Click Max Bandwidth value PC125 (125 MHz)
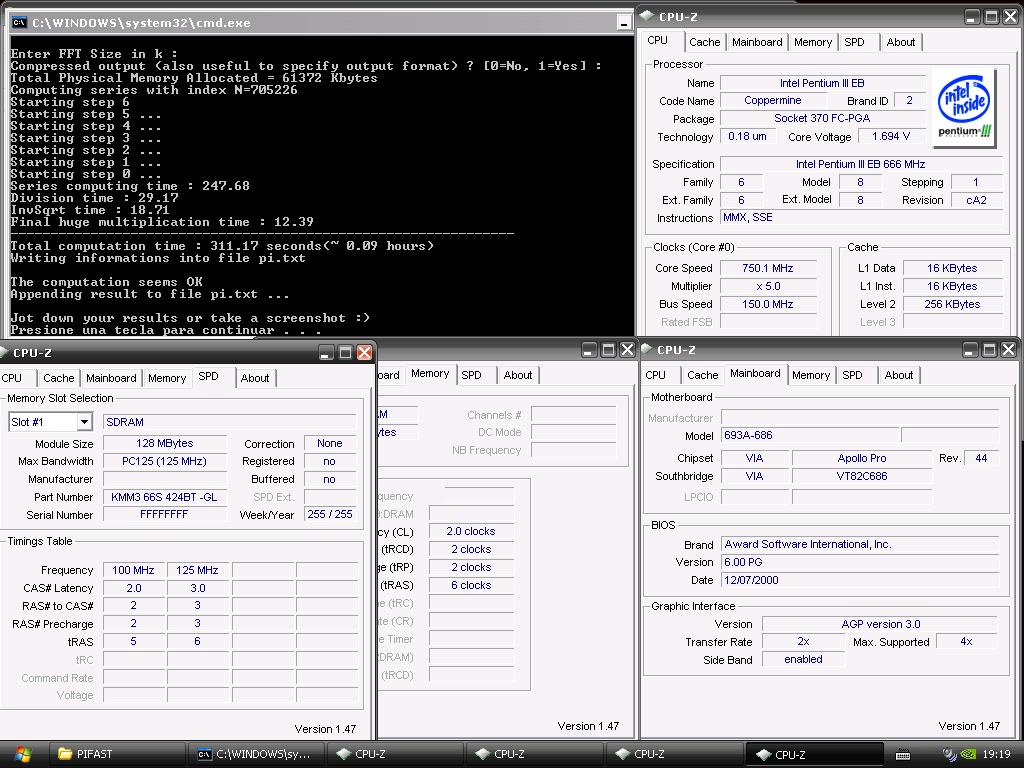This screenshot has width=1024, height=768. coord(165,461)
